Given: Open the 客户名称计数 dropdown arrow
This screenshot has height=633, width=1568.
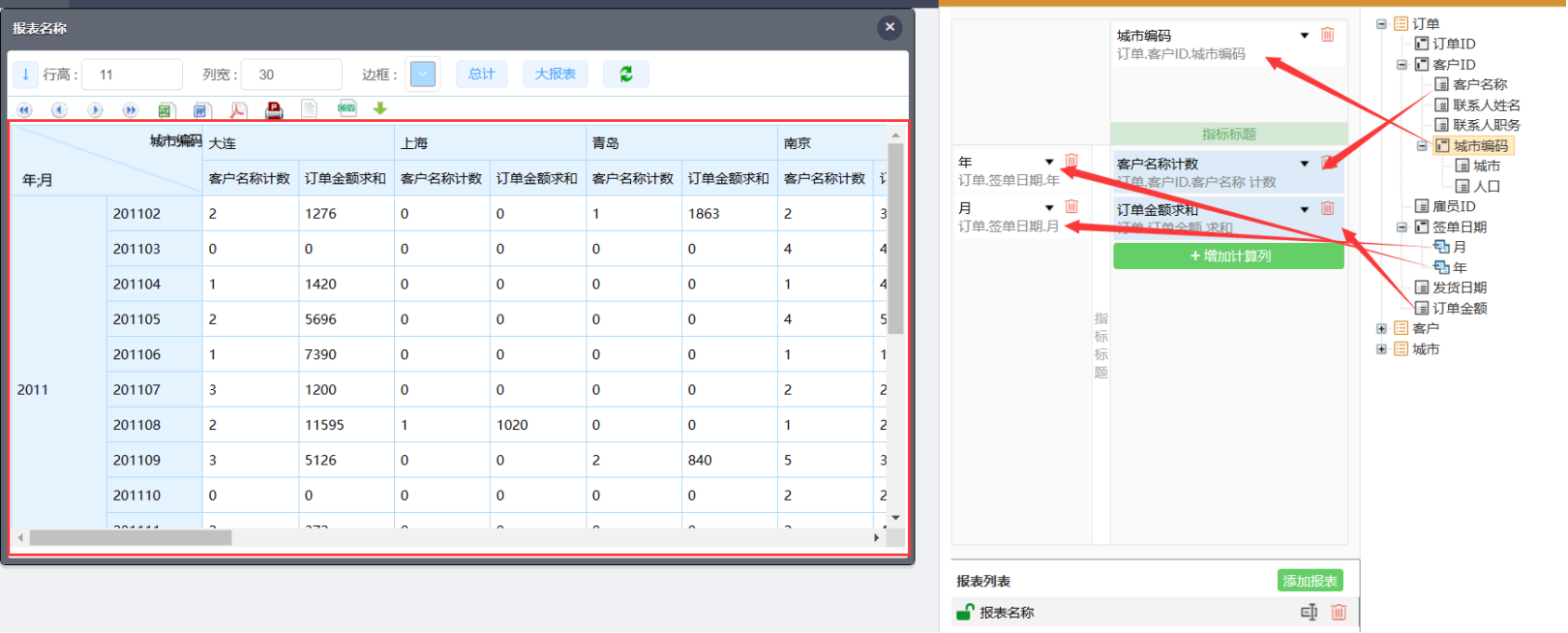Looking at the screenshot, I should click(x=1305, y=164).
